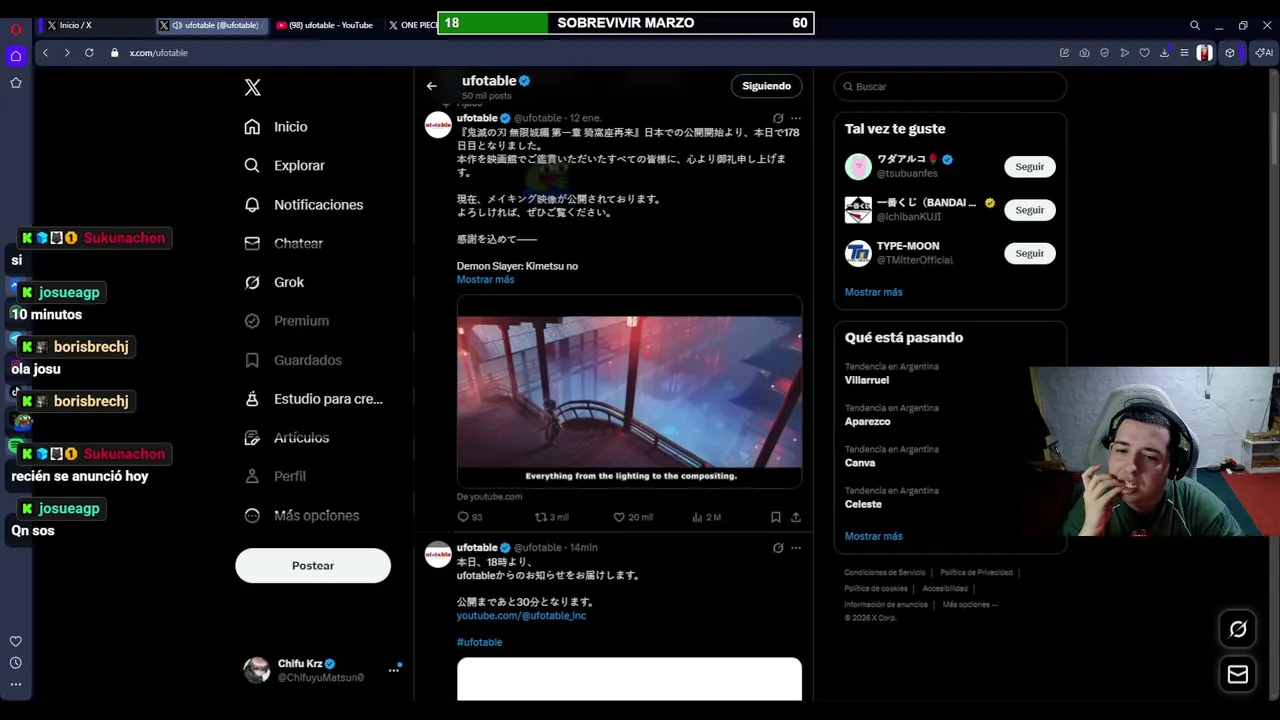Switch to the ONE PIECE tab
The height and width of the screenshot is (720, 1280).
412,25
